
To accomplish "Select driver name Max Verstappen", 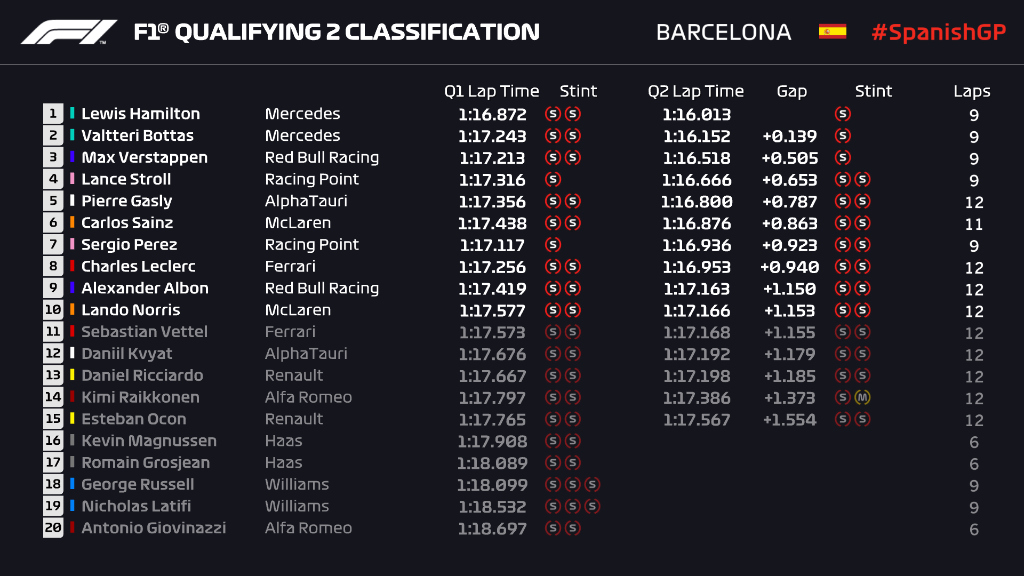I will (x=144, y=157).
